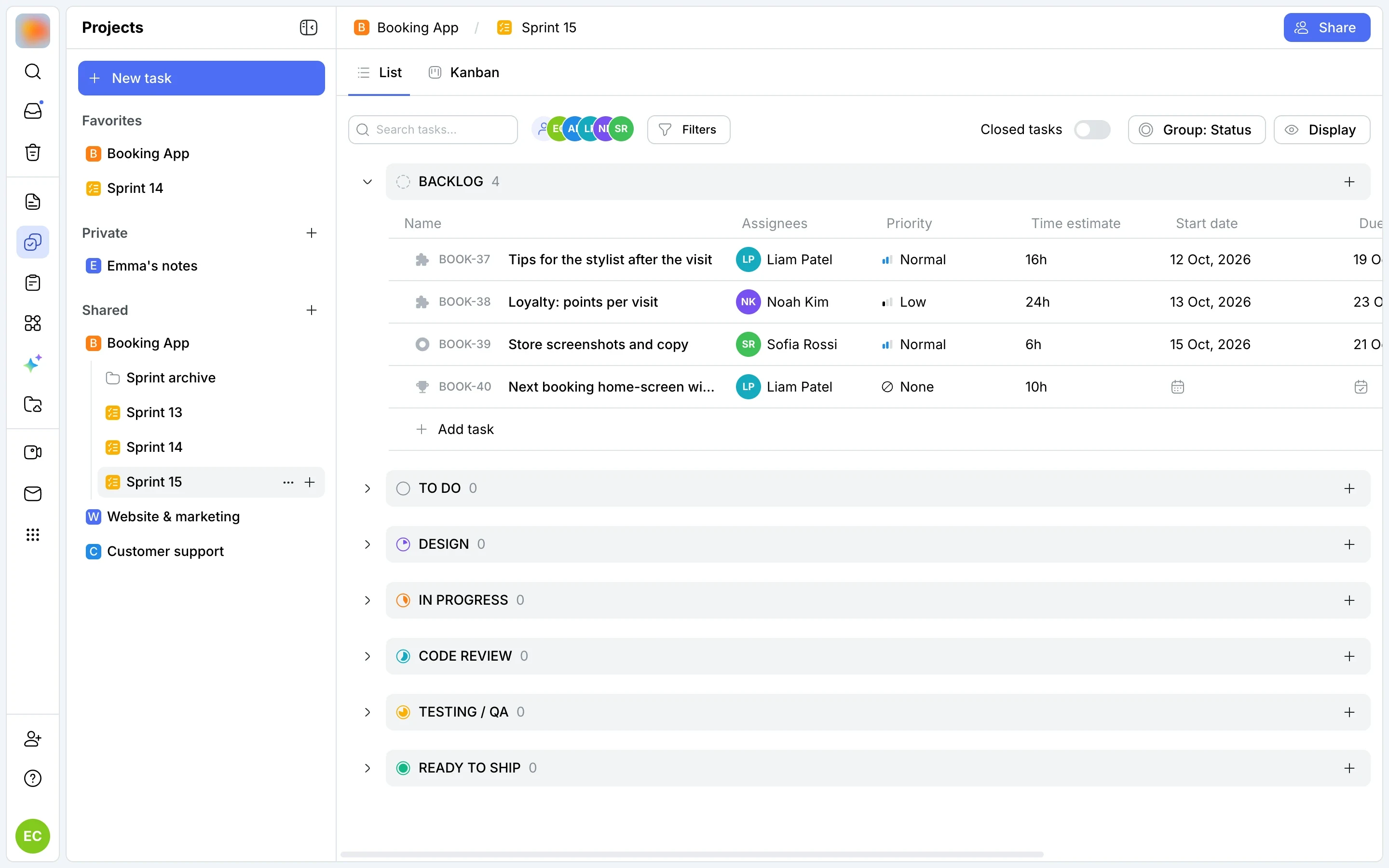This screenshot has height=868, width=1389.
Task: Open task 'Loyalty: points per visit'
Action: coord(583,302)
